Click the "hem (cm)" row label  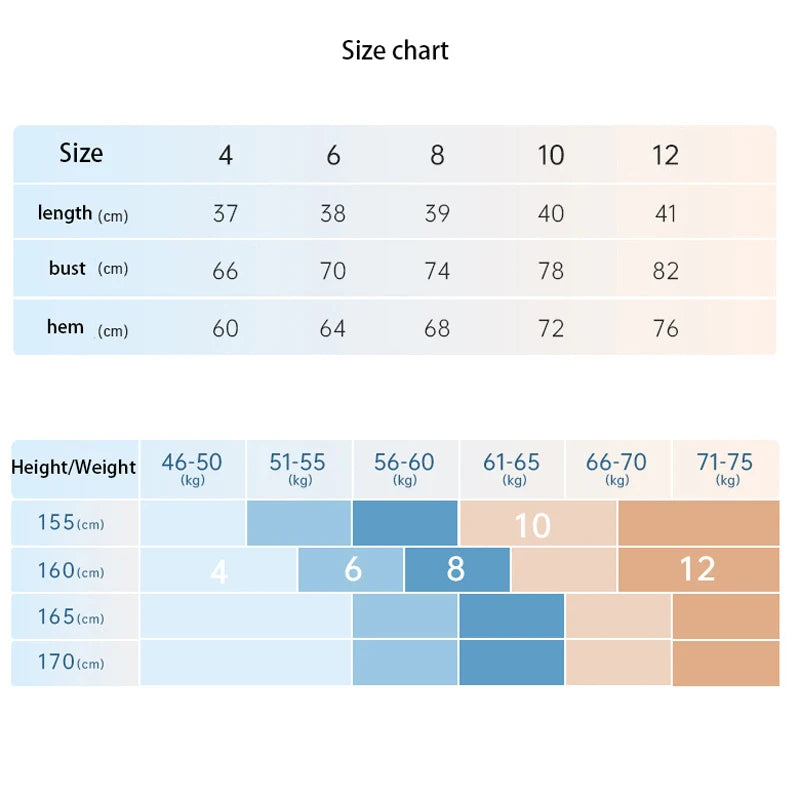point(86,328)
